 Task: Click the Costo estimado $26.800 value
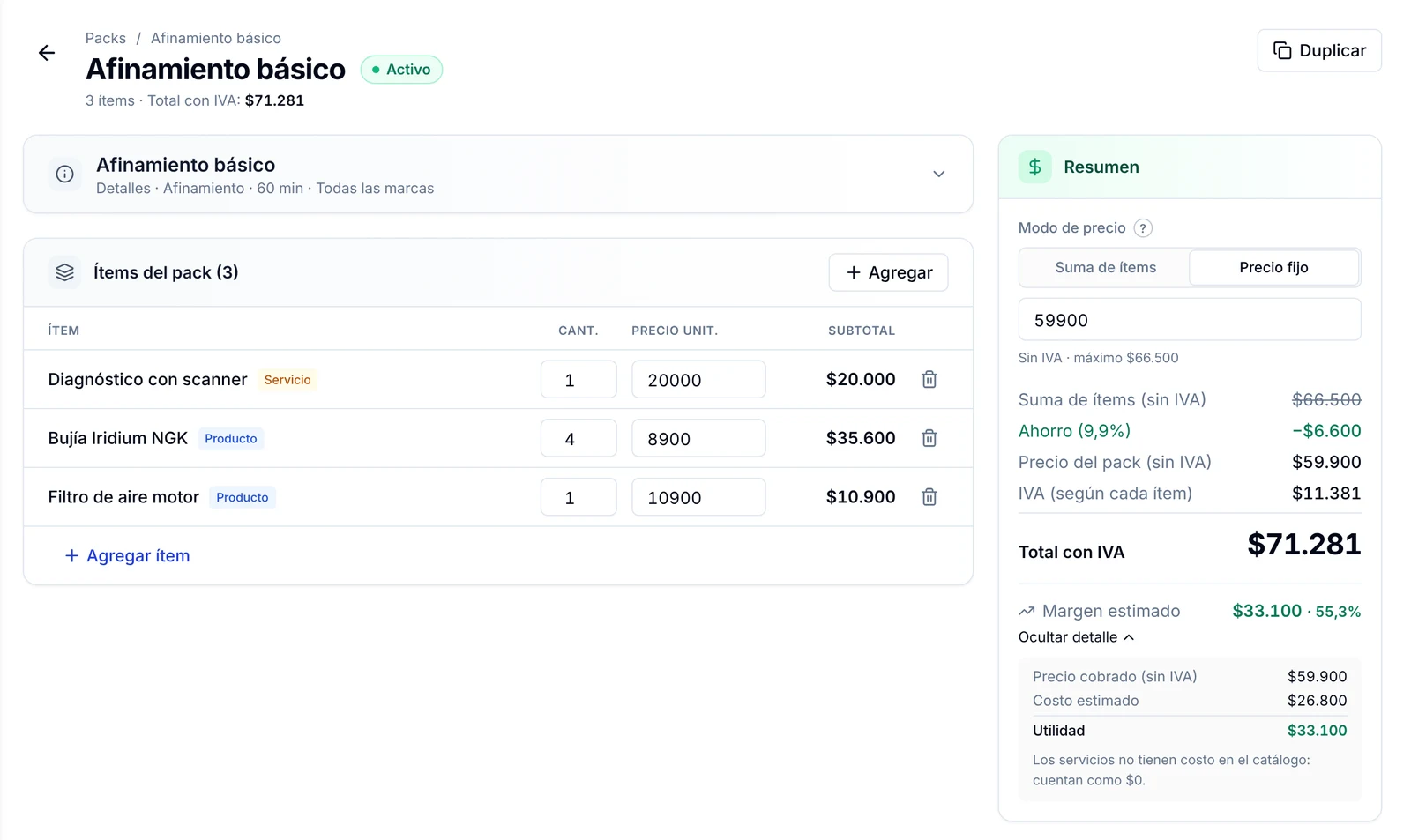click(x=1317, y=701)
